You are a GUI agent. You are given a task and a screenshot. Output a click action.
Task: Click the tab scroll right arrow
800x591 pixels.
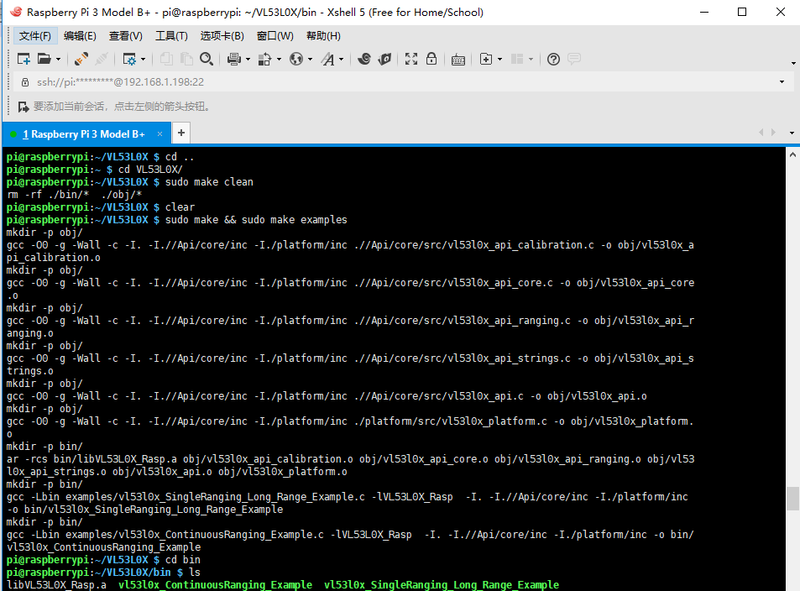click(774, 133)
